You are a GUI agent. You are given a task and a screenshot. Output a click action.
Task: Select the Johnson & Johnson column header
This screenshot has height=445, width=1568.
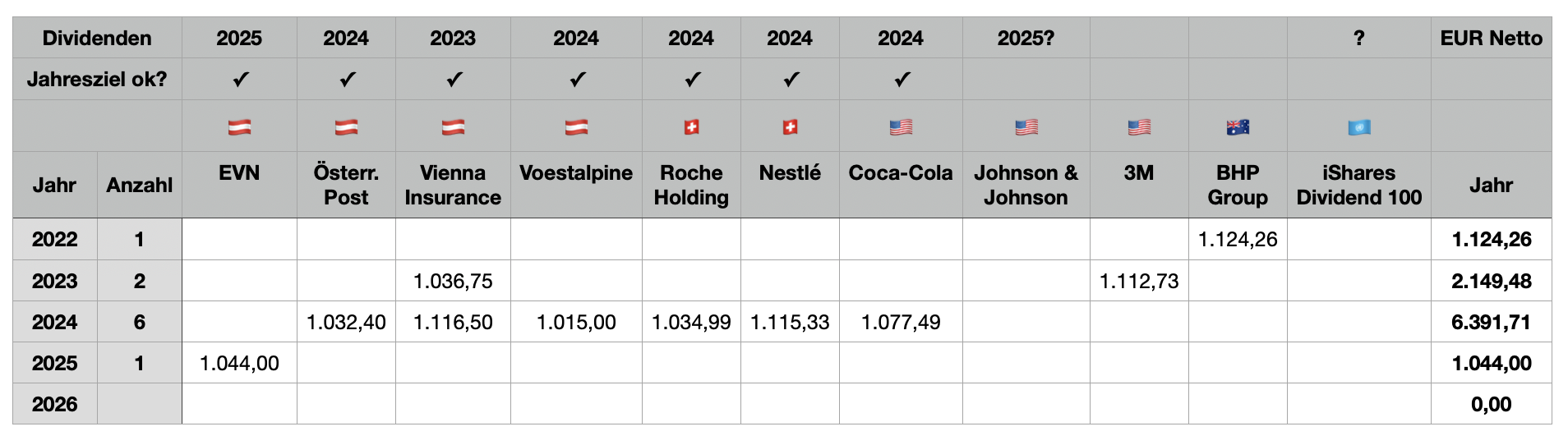(1026, 185)
